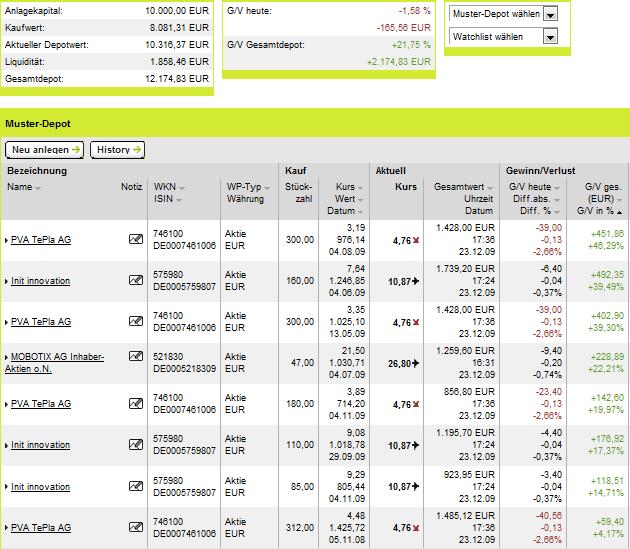630x549 pixels.
Task: Click G/V heute value -1,58 %
Action: click(414, 11)
